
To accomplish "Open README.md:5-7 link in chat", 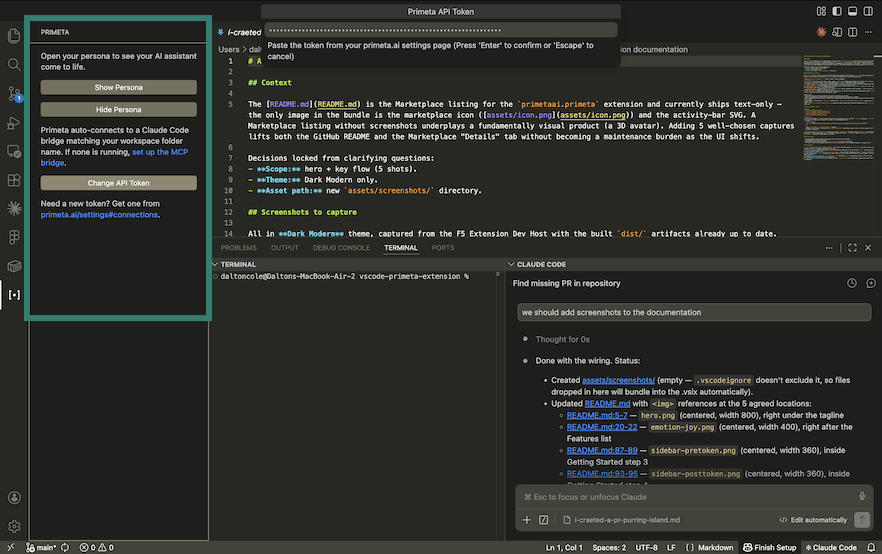I will pyautogui.click(x=597, y=415).
